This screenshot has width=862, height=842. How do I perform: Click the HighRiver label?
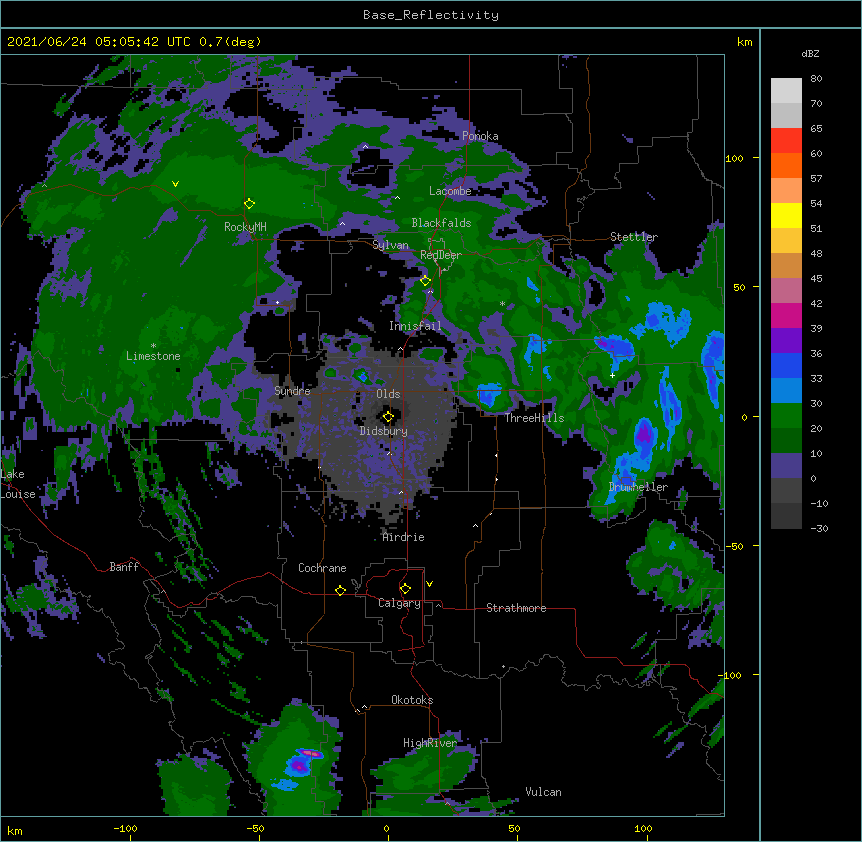(430, 743)
